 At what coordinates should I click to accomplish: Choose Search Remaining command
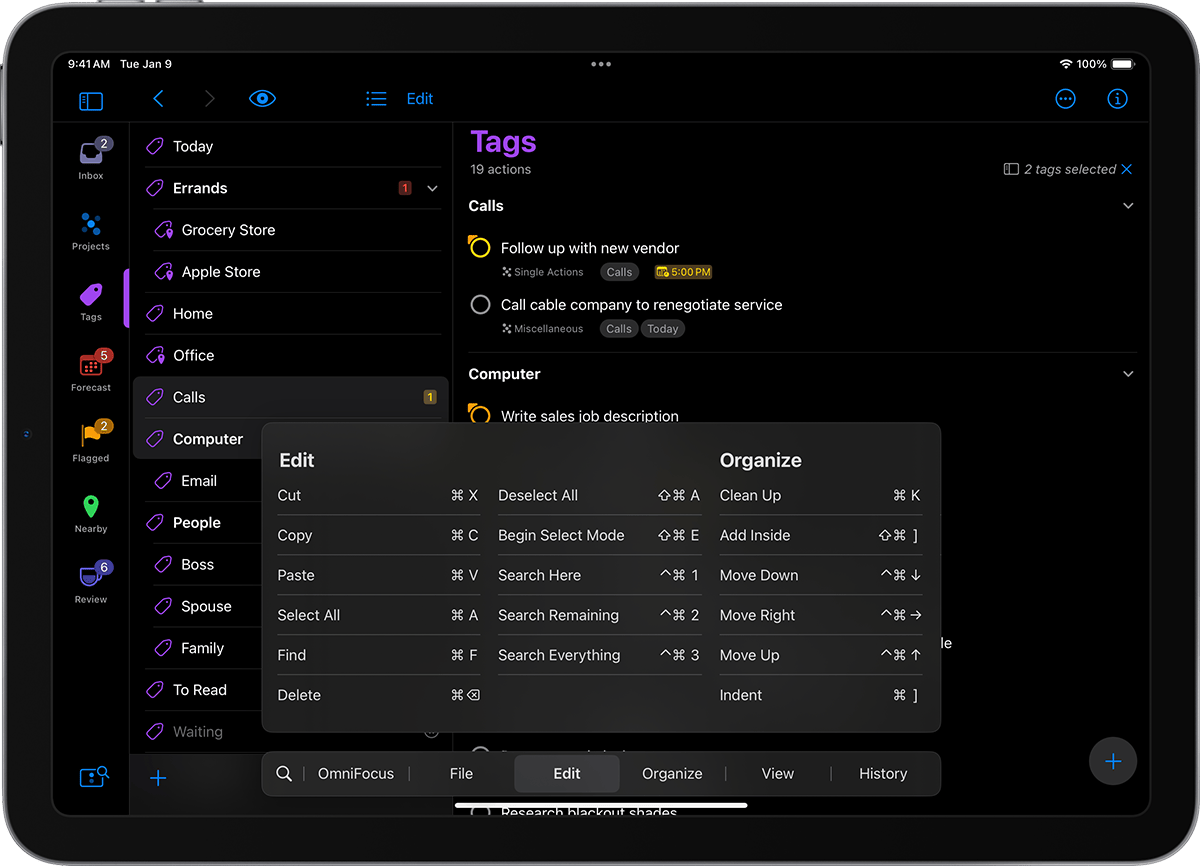pyautogui.click(x=599, y=615)
